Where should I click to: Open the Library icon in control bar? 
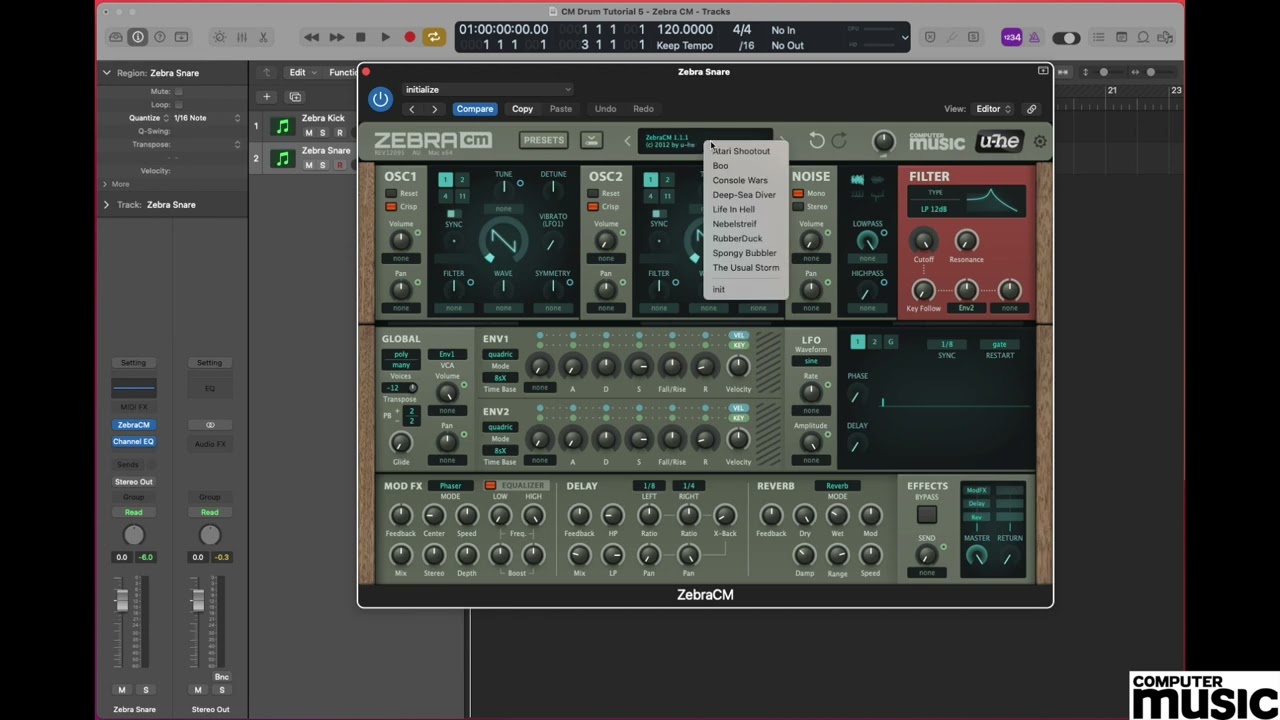pos(116,37)
